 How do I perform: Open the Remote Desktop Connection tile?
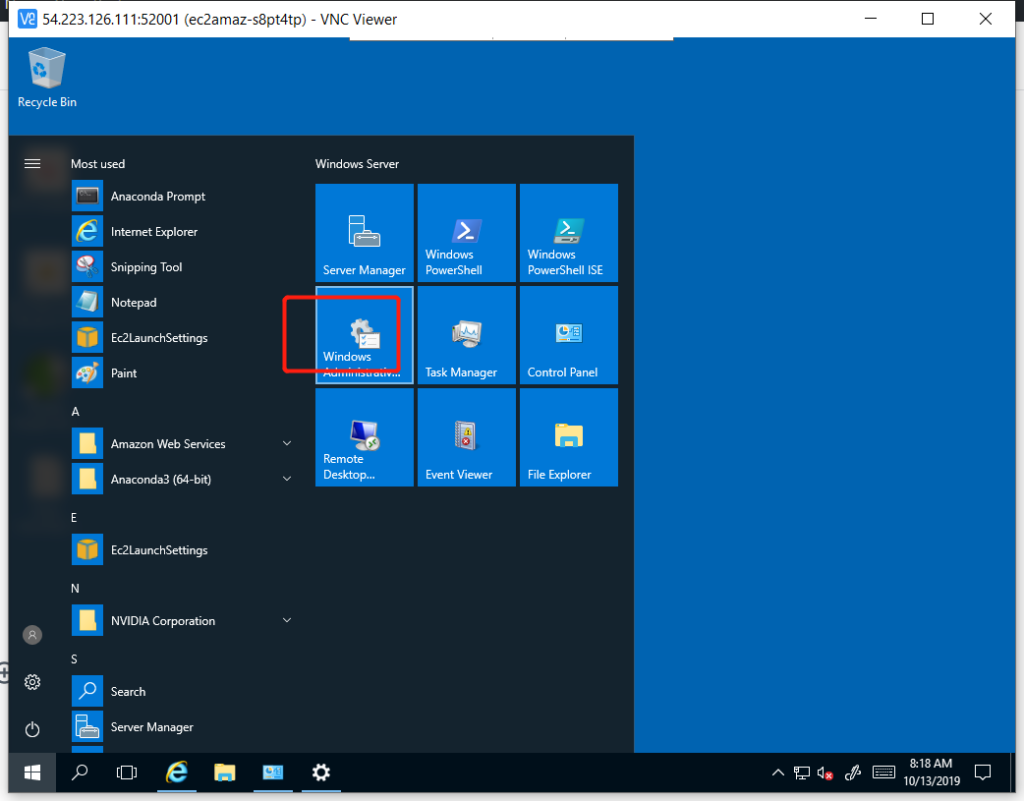(364, 437)
